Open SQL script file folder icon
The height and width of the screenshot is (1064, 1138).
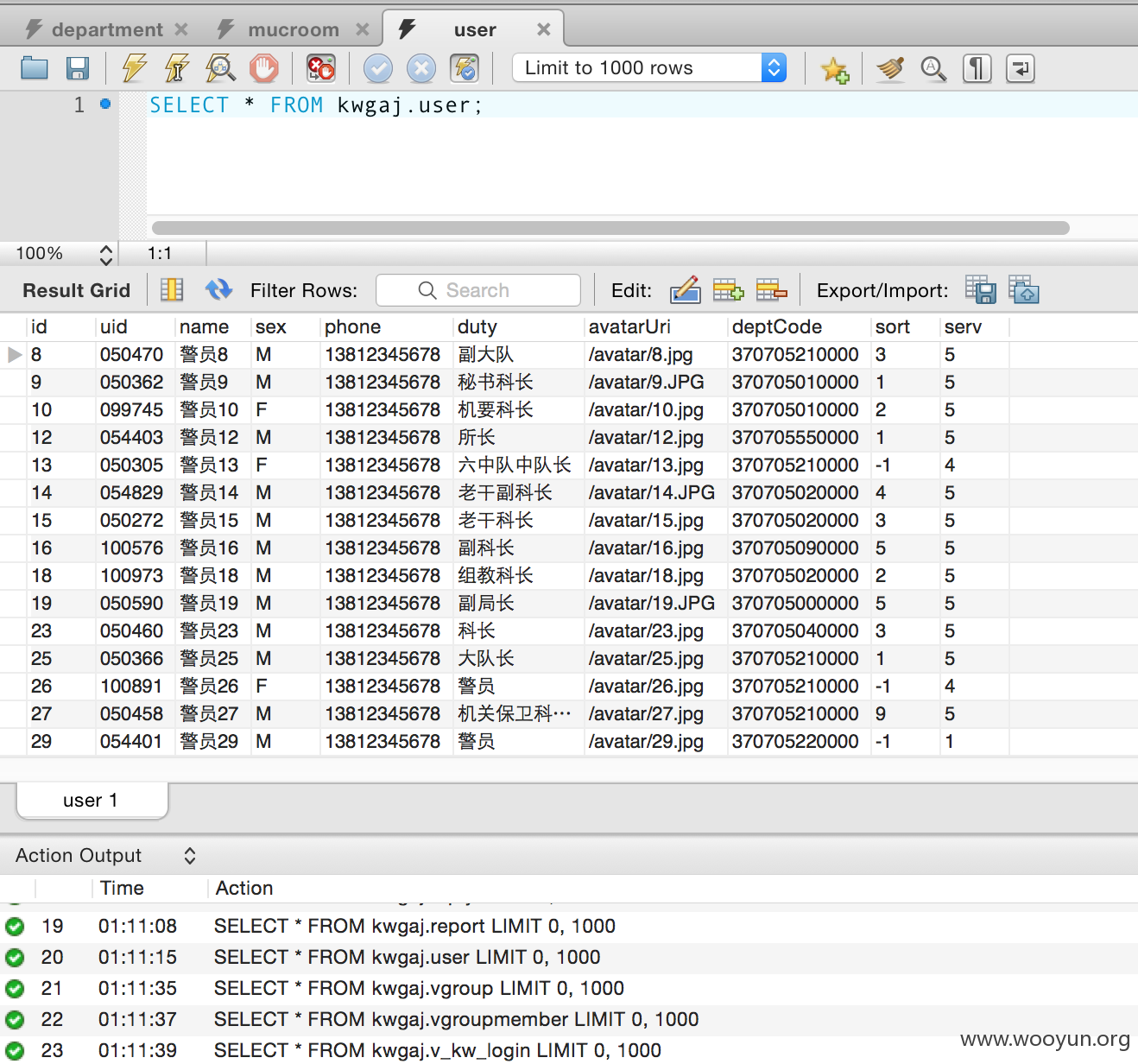35,68
